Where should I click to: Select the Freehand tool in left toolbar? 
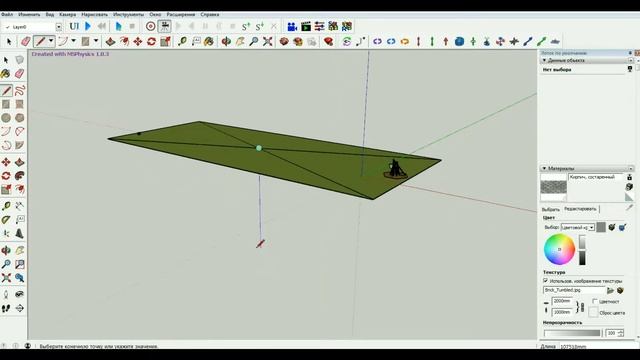(x=20, y=90)
